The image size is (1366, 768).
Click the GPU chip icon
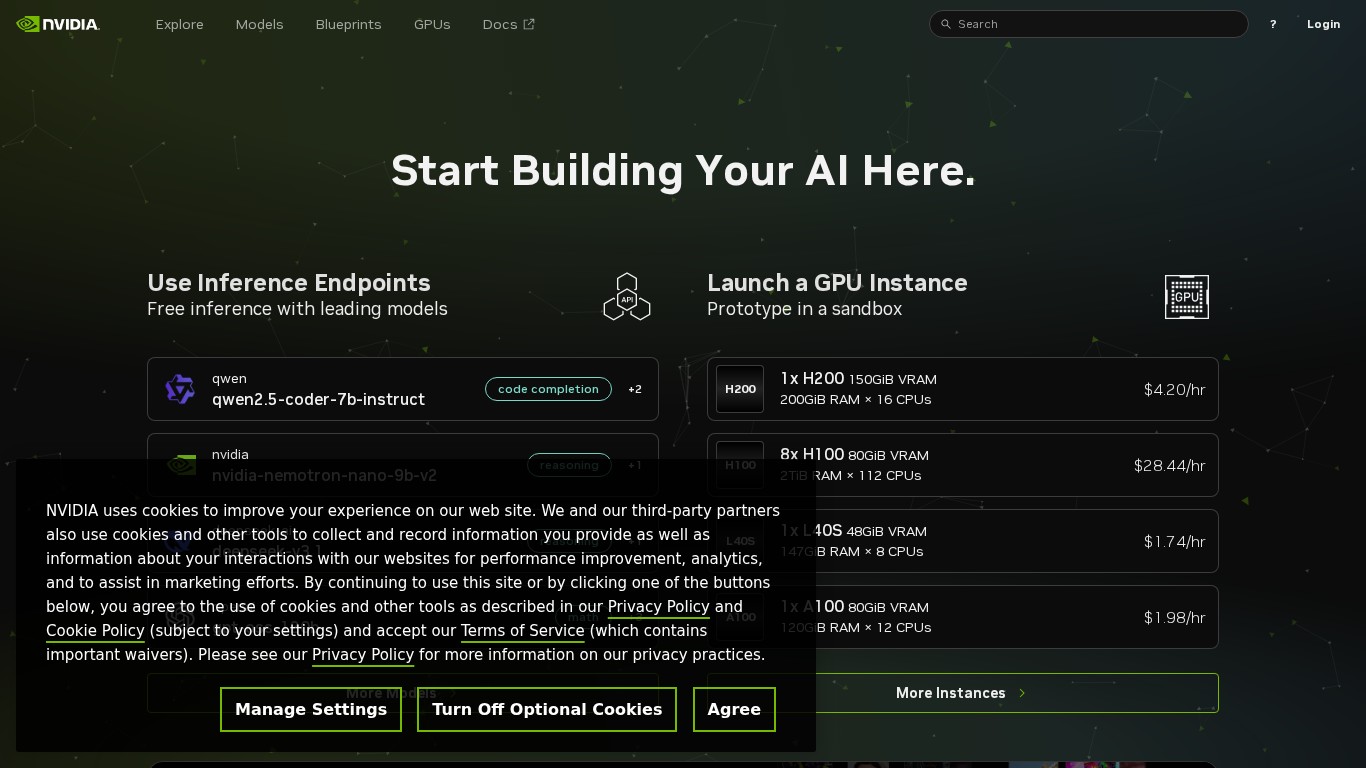click(1187, 297)
